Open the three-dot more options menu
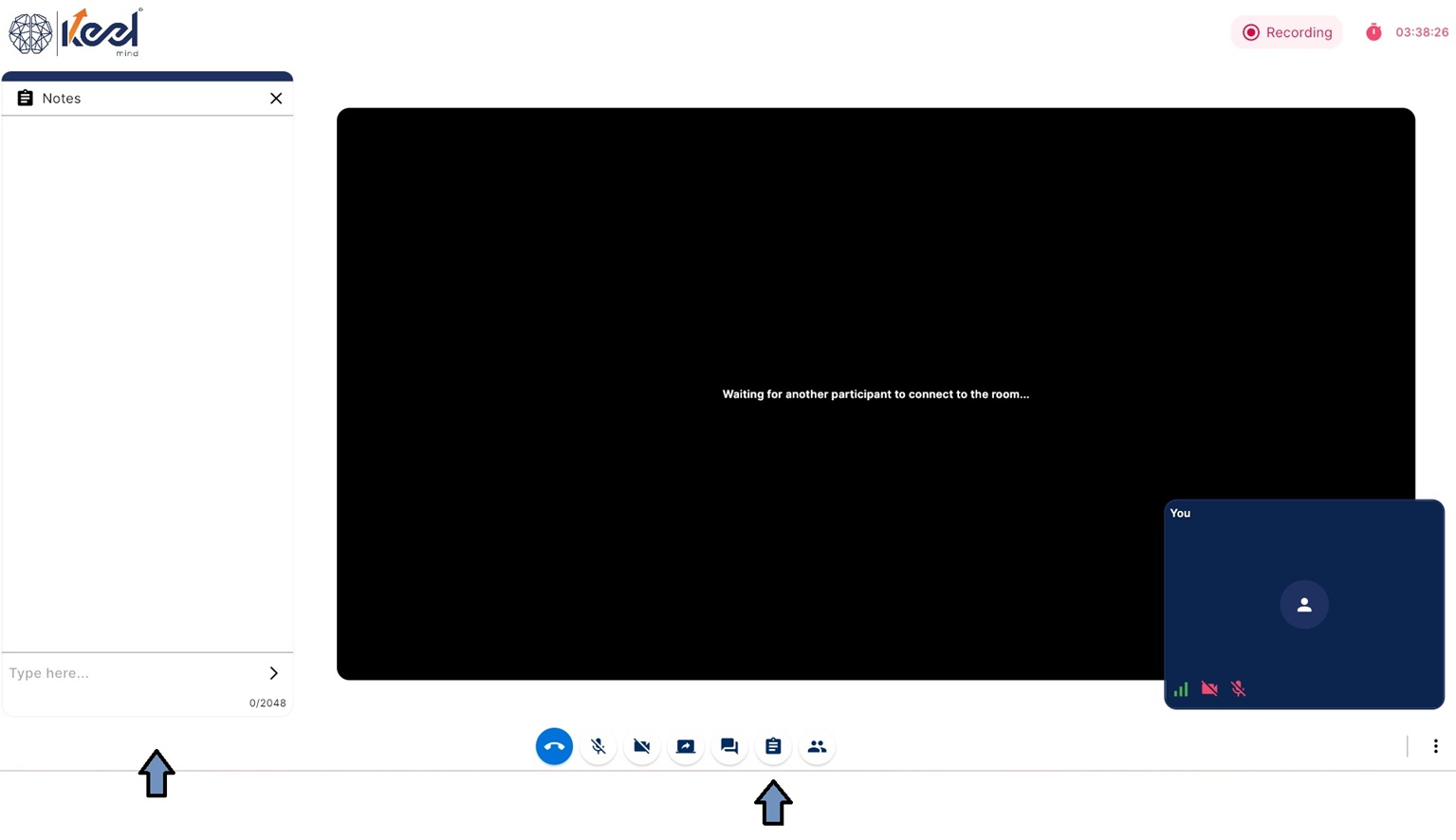 1435,746
